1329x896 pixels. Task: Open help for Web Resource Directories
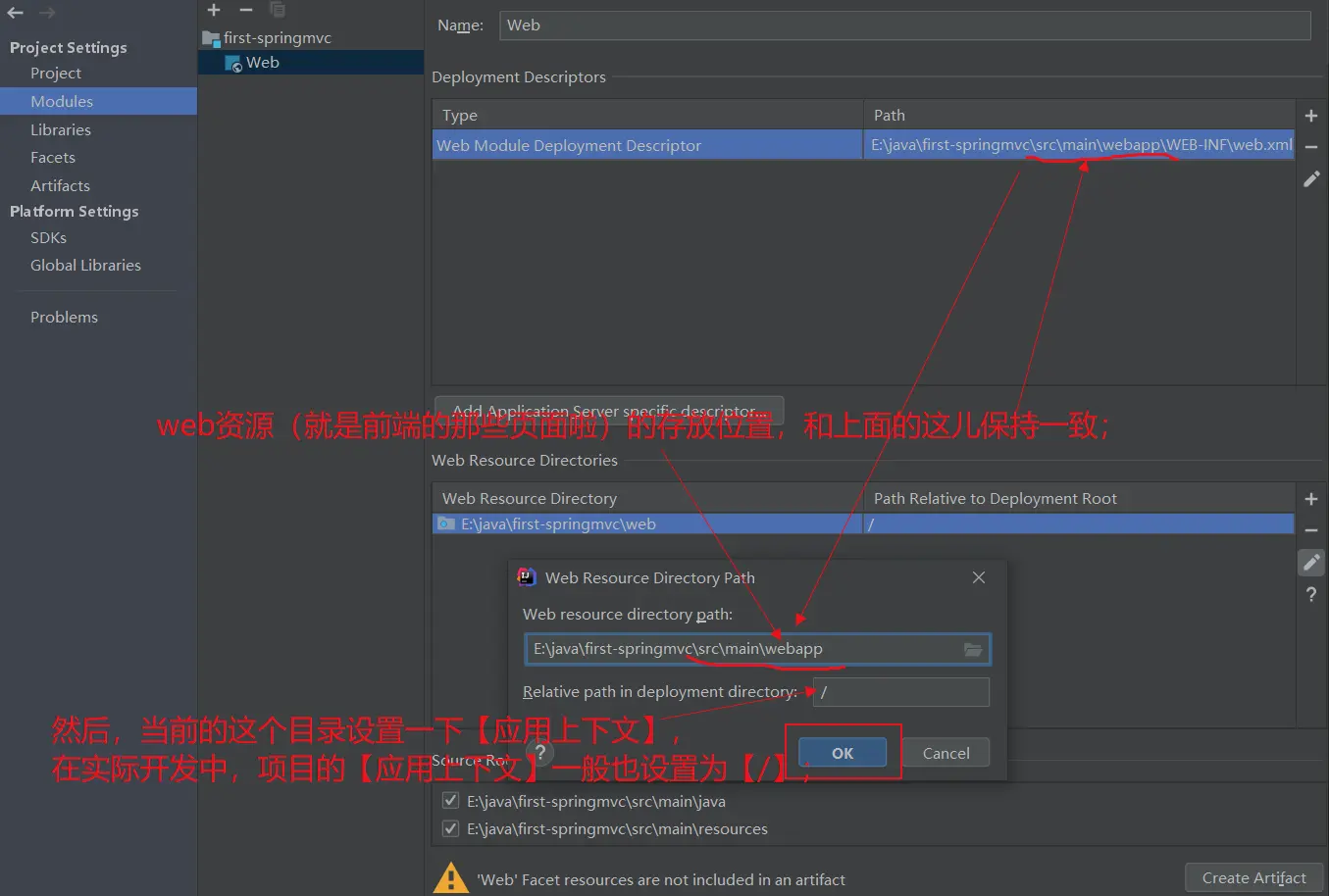coord(1310,594)
